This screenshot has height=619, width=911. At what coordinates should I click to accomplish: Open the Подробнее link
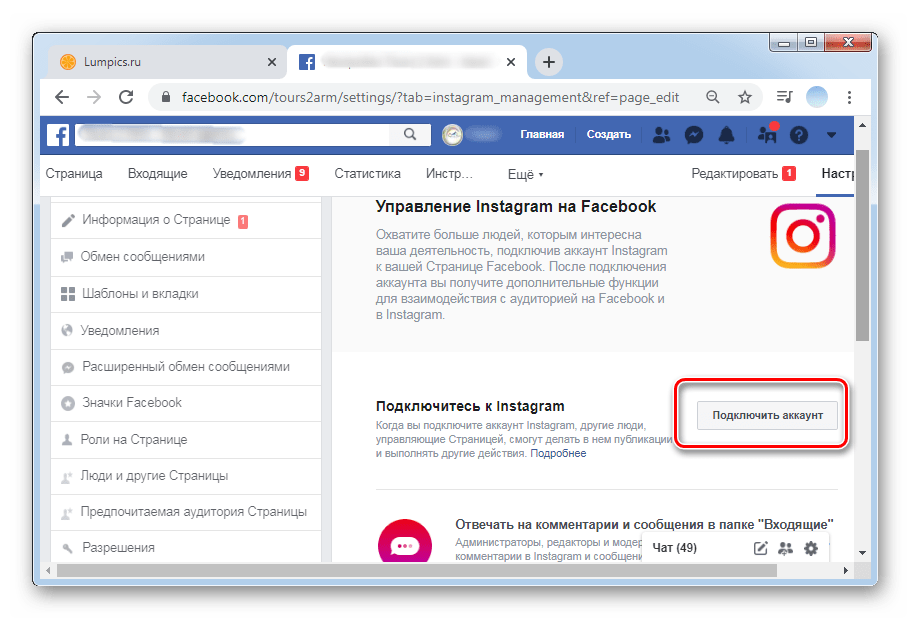pyautogui.click(x=558, y=453)
